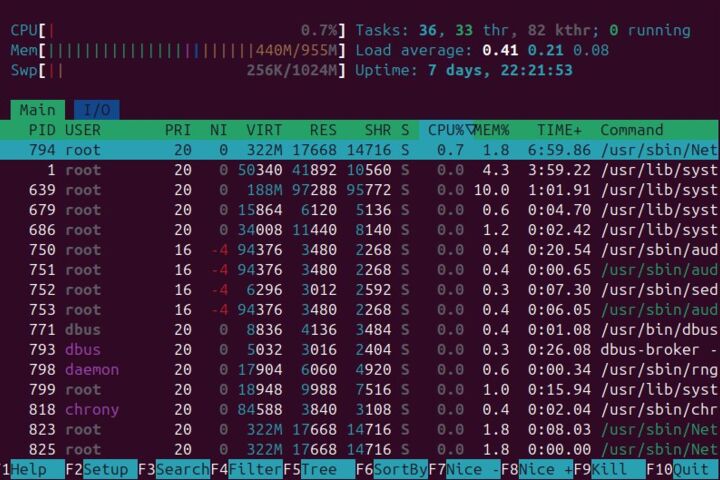Viewport: 720px width, 480px height.
Task: Sort by the PRI column header
Action: point(178,130)
